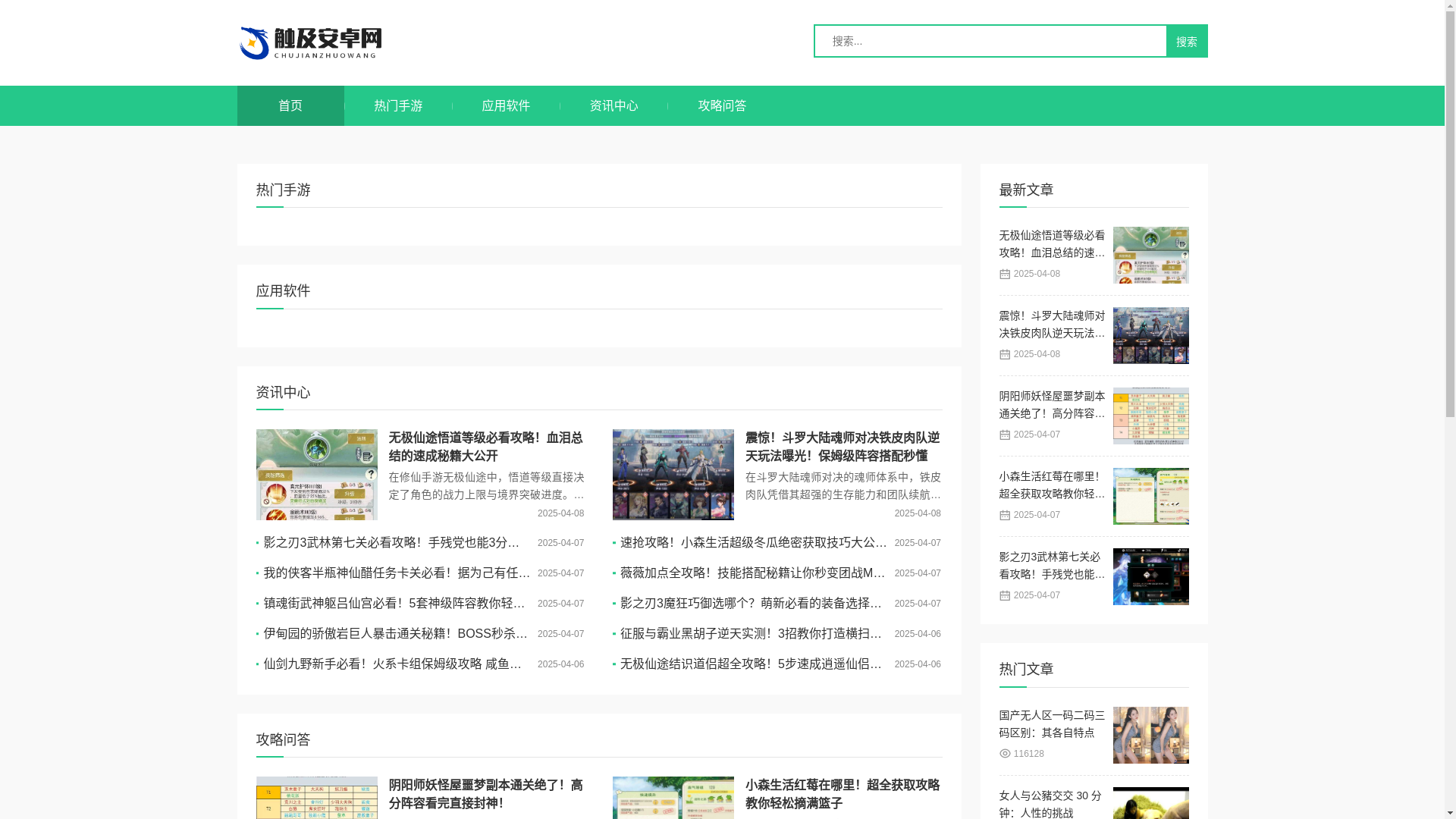The width and height of the screenshot is (1456, 819).
Task: Focus the 搜索 search input field
Action: (990, 41)
